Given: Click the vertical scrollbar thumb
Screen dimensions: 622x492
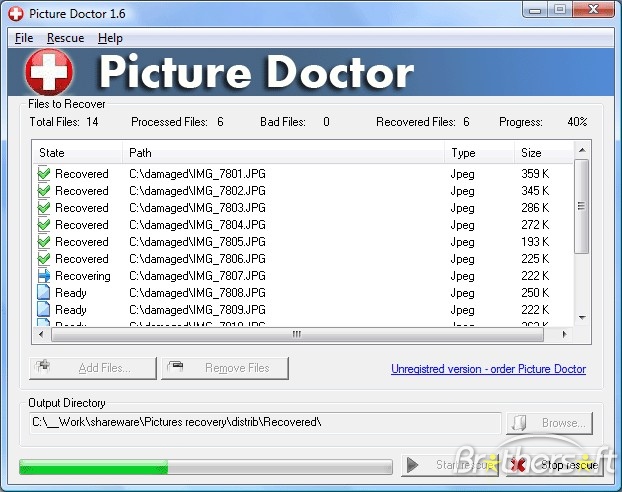Looking at the screenshot, I should click(582, 206).
